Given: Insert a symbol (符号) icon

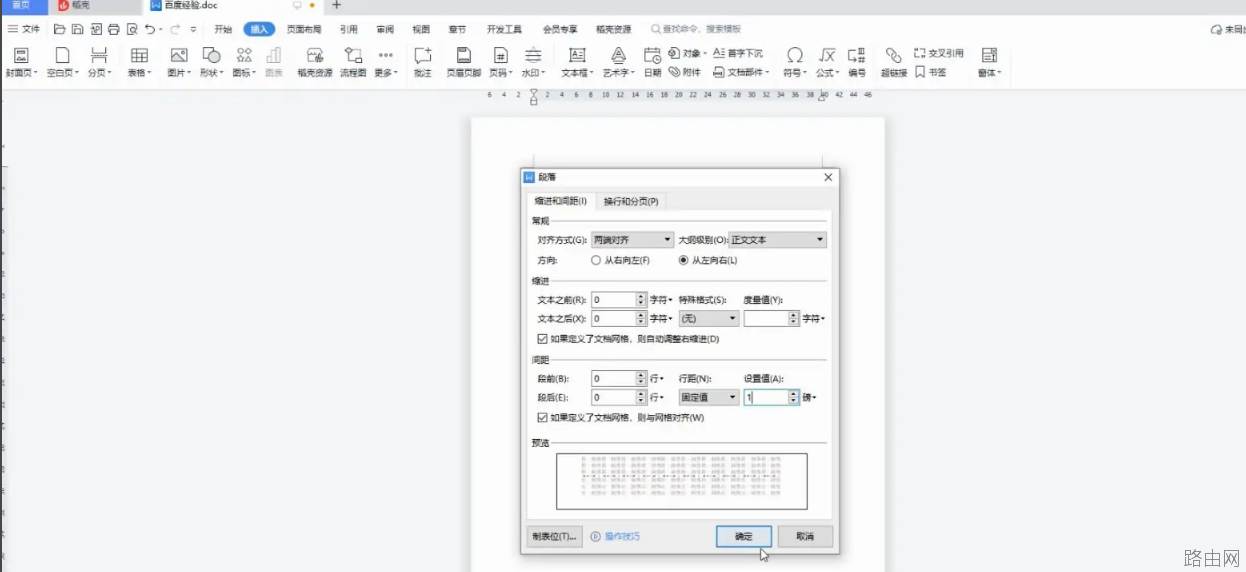Looking at the screenshot, I should pyautogui.click(x=795, y=56).
